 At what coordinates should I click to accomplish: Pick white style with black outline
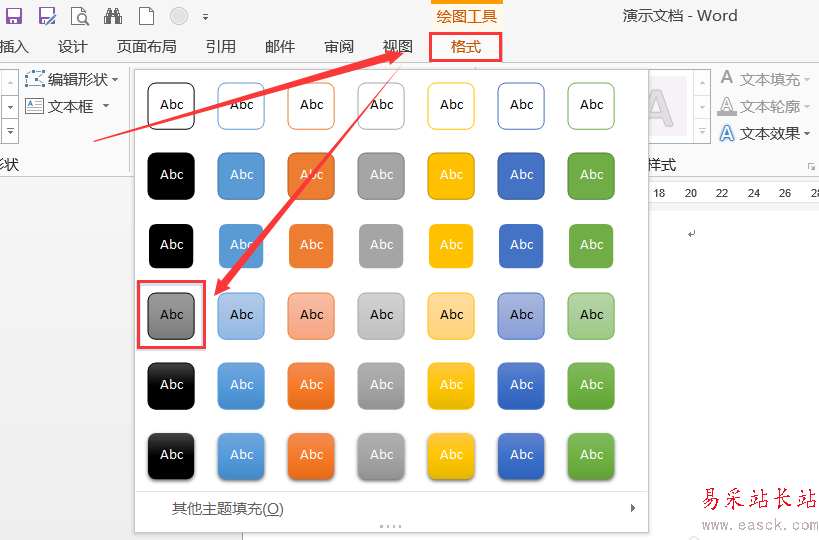coord(171,106)
